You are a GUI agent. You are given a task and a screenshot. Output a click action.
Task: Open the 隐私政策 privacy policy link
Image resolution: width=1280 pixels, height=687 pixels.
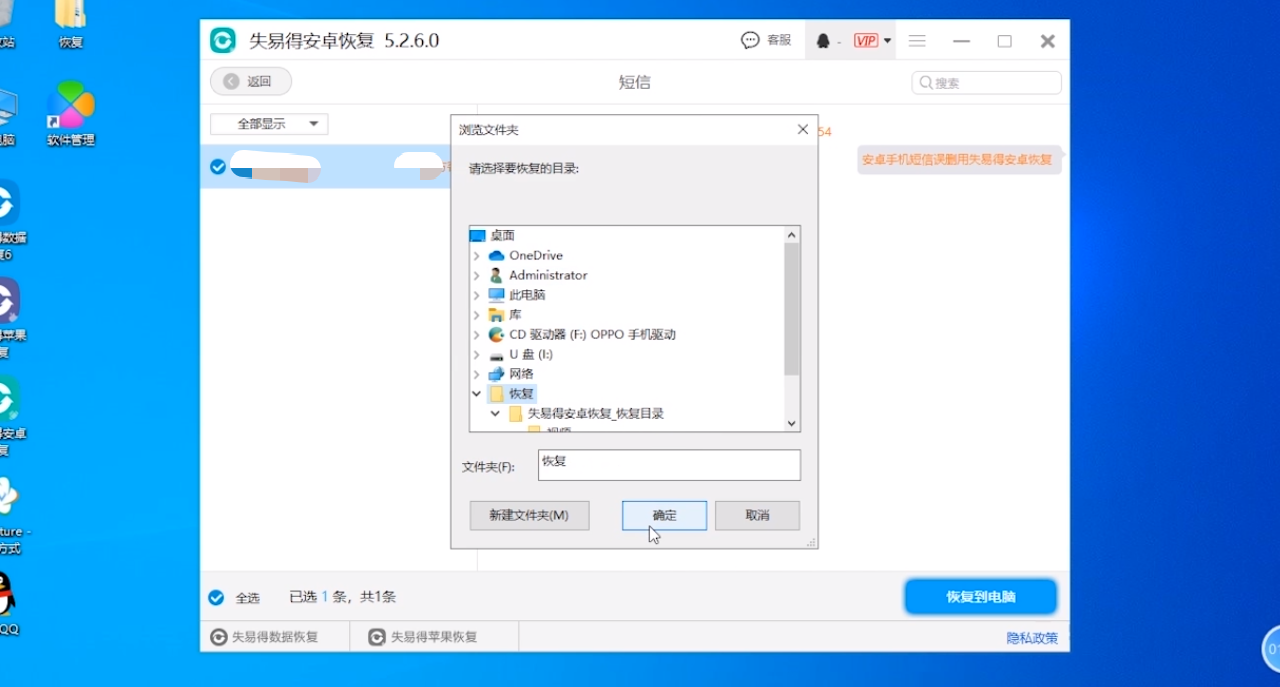(1032, 638)
